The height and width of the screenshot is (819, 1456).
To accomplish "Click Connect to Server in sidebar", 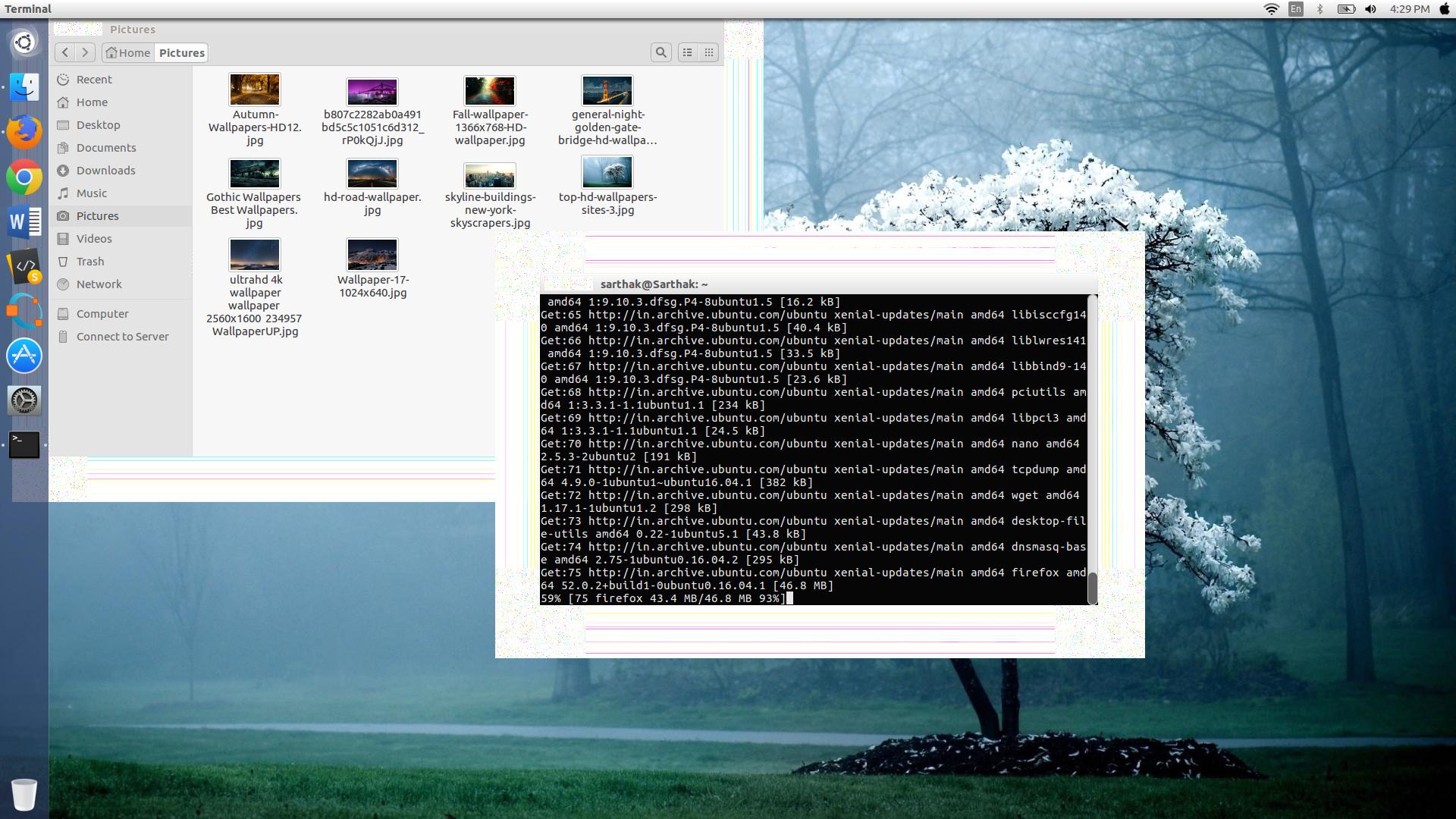I will 122,336.
